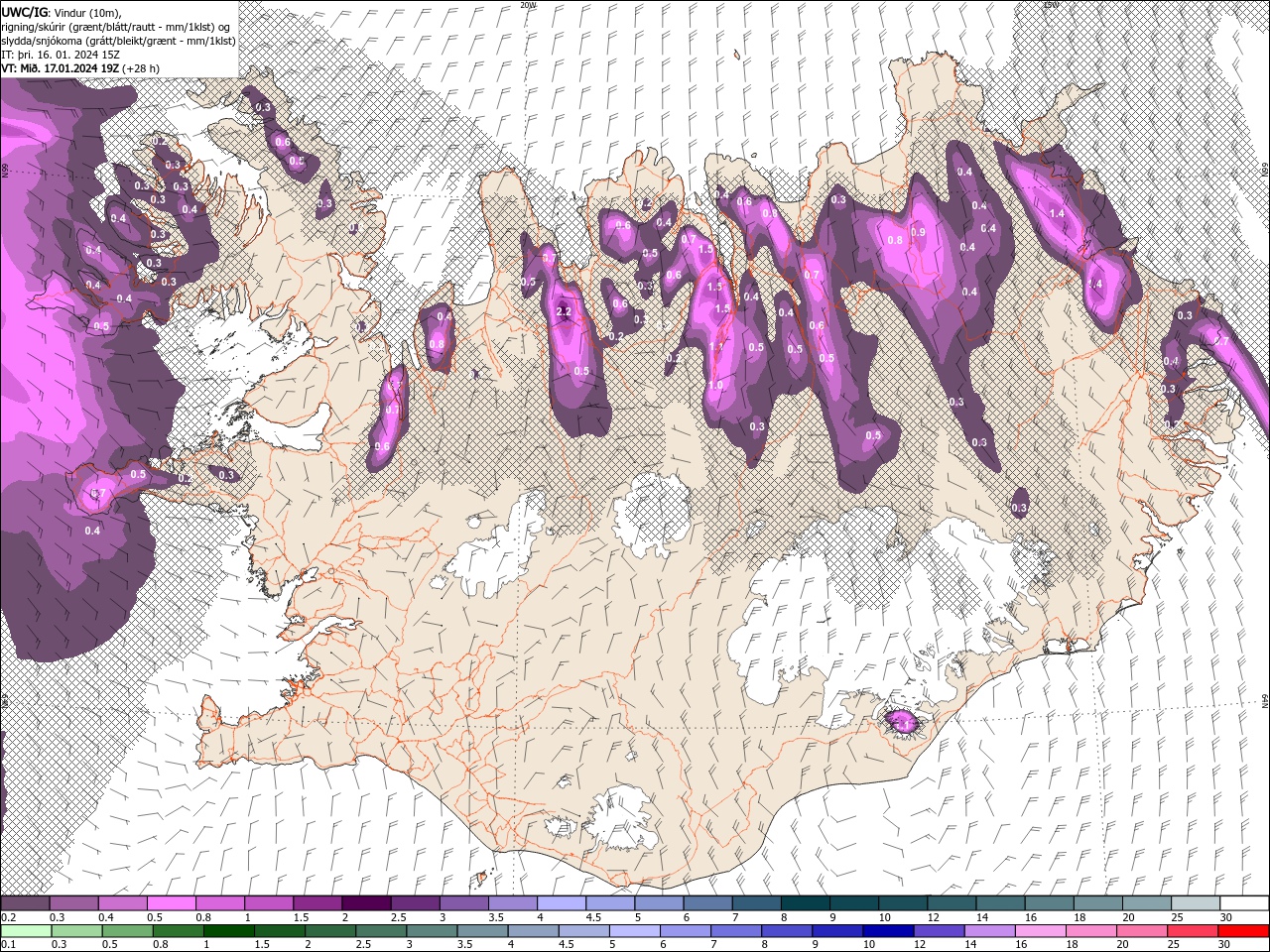Click the bright red rain swatch ending at 30
This screenshot has height=952, width=1270.
[1241, 931]
